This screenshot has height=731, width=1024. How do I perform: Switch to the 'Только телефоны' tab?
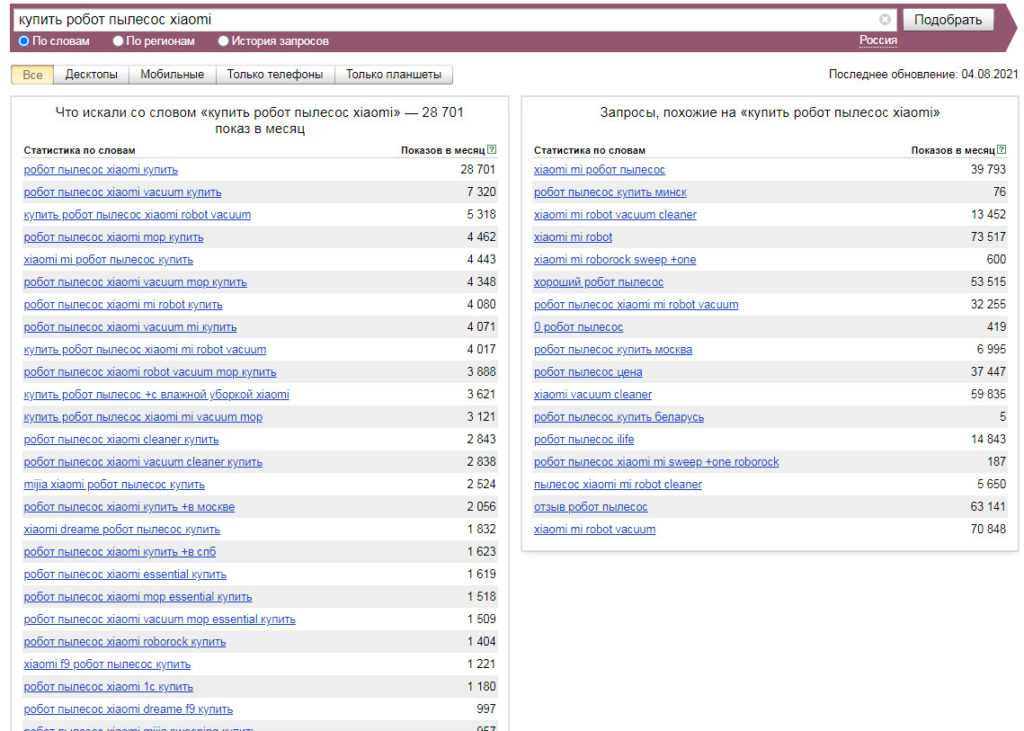tap(274, 74)
